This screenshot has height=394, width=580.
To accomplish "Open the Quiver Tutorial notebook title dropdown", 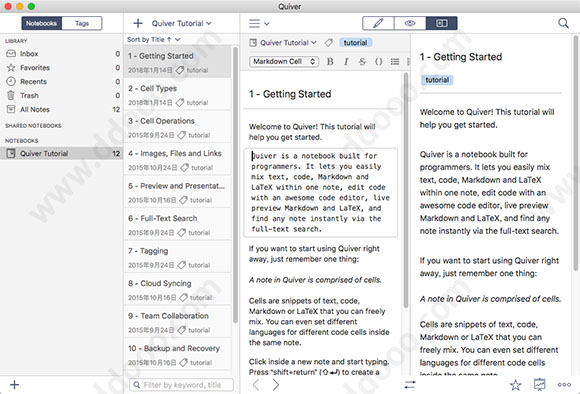I will click(x=182, y=23).
